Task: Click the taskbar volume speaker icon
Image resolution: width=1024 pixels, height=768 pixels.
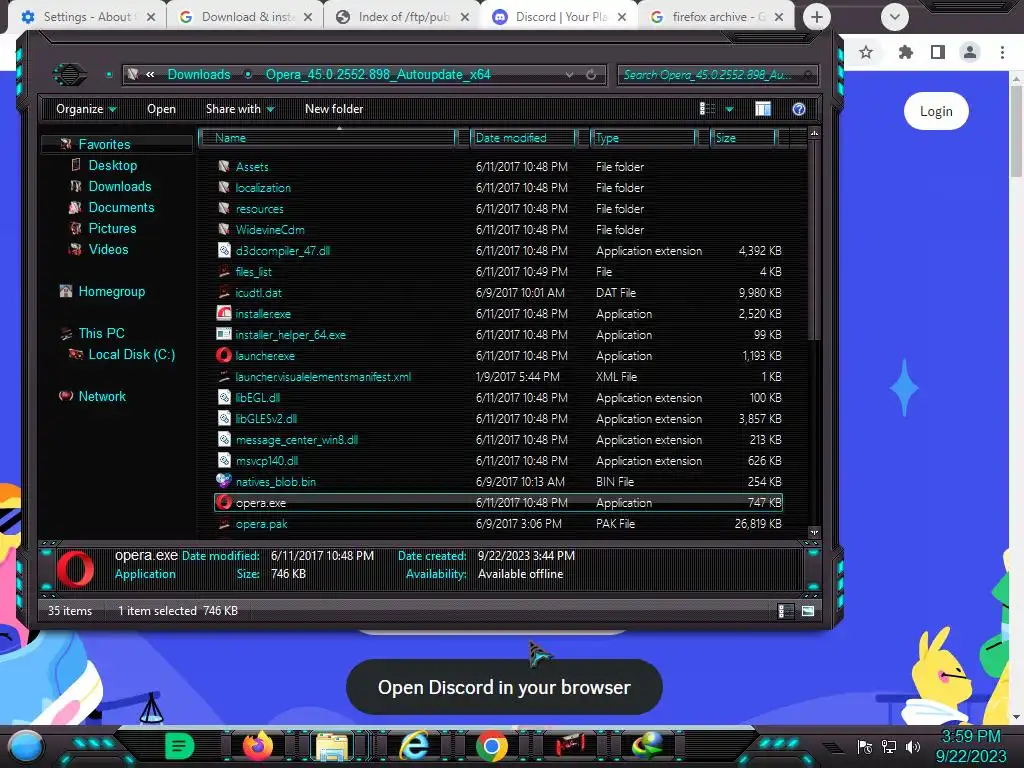Action: click(x=913, y=746)
